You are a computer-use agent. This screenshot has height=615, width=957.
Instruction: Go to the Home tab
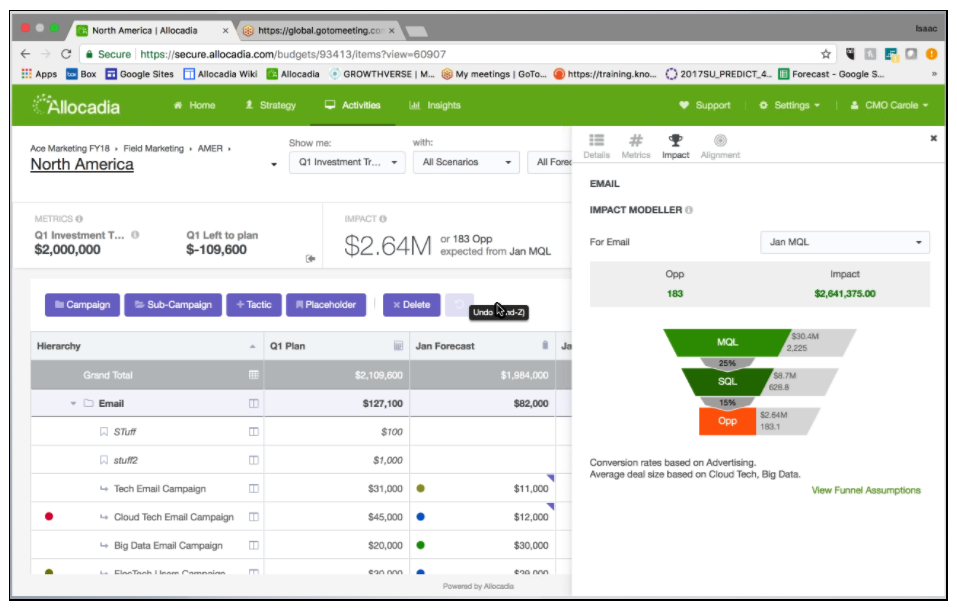point(194,106)
